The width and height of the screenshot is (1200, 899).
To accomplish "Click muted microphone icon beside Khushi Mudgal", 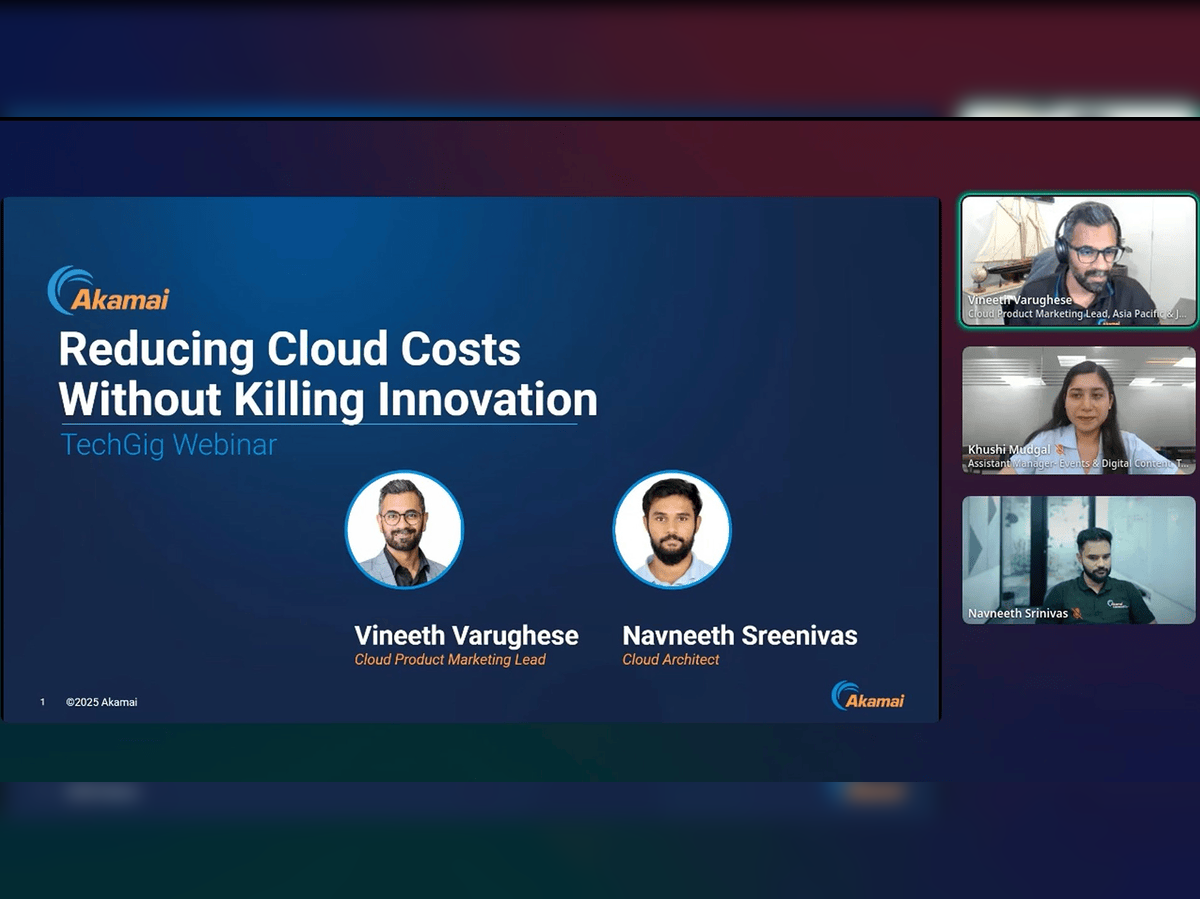I will (1058, 450).
